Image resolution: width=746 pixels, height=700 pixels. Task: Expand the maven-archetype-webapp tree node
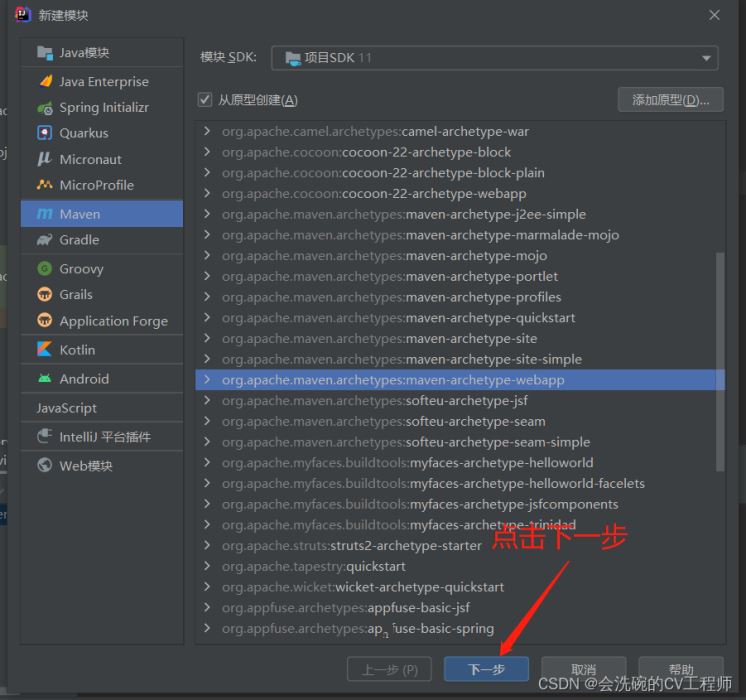tap(207, 380)
